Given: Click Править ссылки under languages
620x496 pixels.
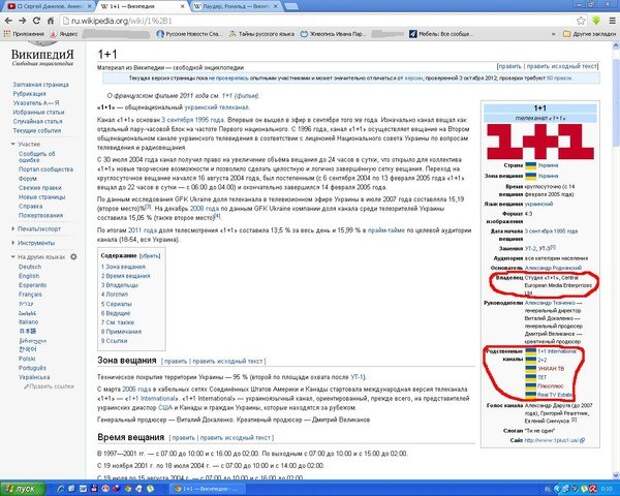Looking at the screenshot, I should point(49,386).
